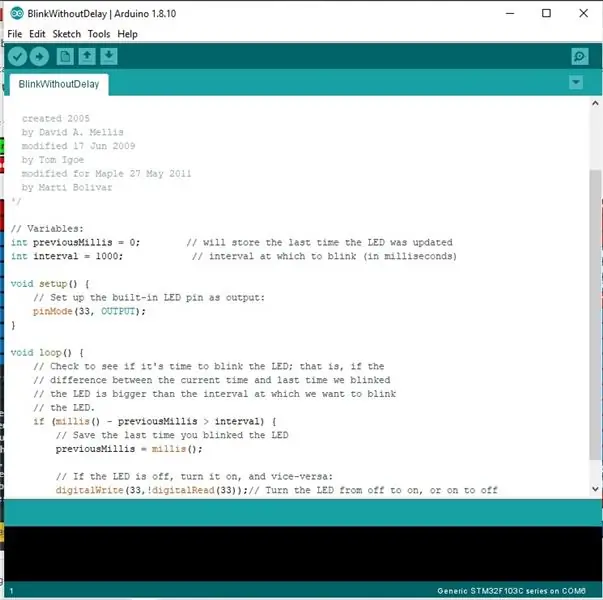The width and height of the screenshot is (603, 600).
Task: Create a new sketch with the New icon
Action: (x=65, y=57)
